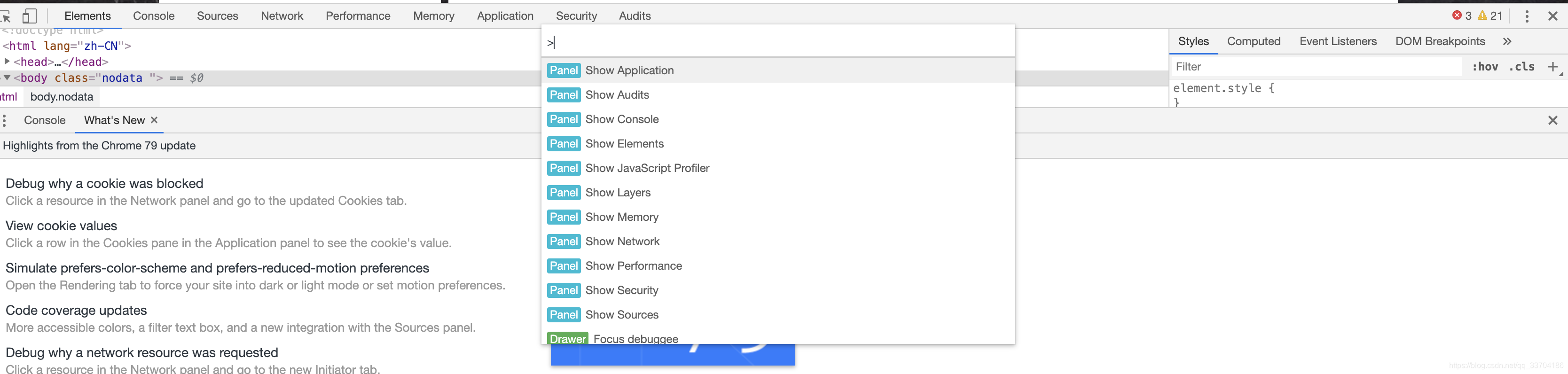Toggle the .cls class editor

[x=1521, y=67]
